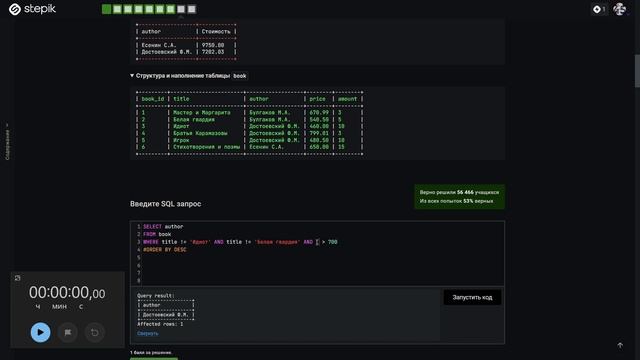Click the green submit button under the editor

click(154, 359)
